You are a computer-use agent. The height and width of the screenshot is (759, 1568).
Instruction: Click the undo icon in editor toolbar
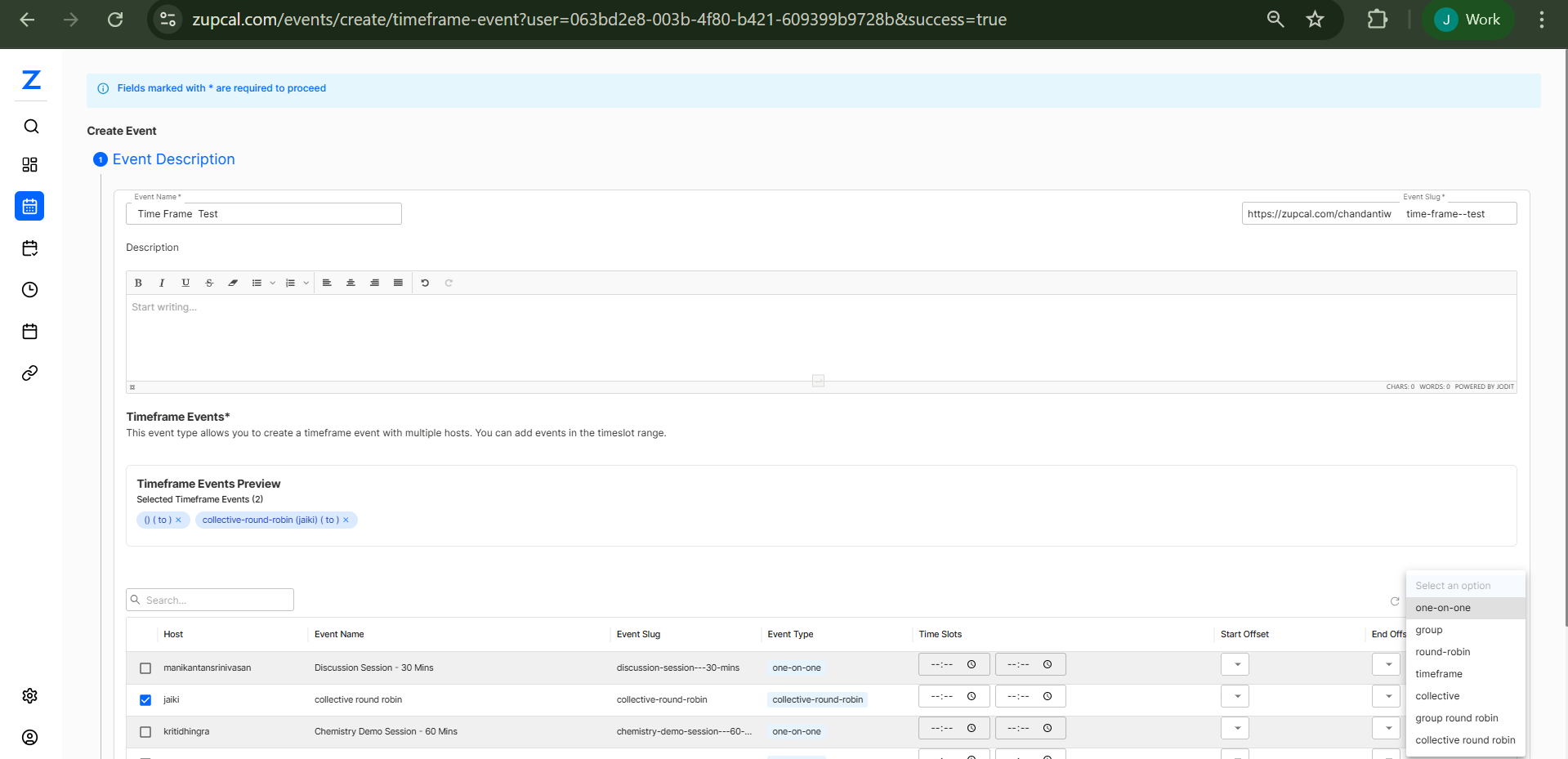point(425,283)
